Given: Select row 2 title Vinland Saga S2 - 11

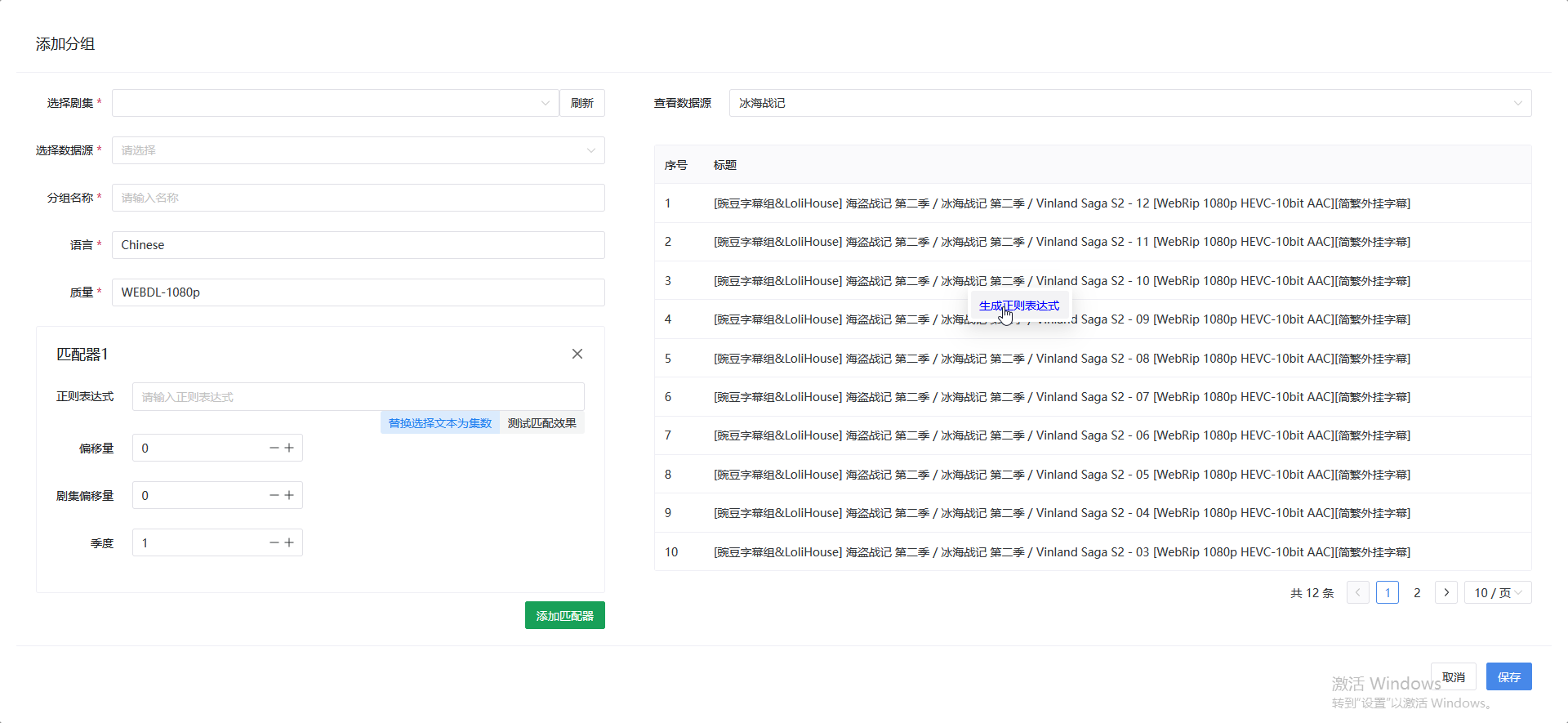Looking at the screenshot, I should [1062, 242].
